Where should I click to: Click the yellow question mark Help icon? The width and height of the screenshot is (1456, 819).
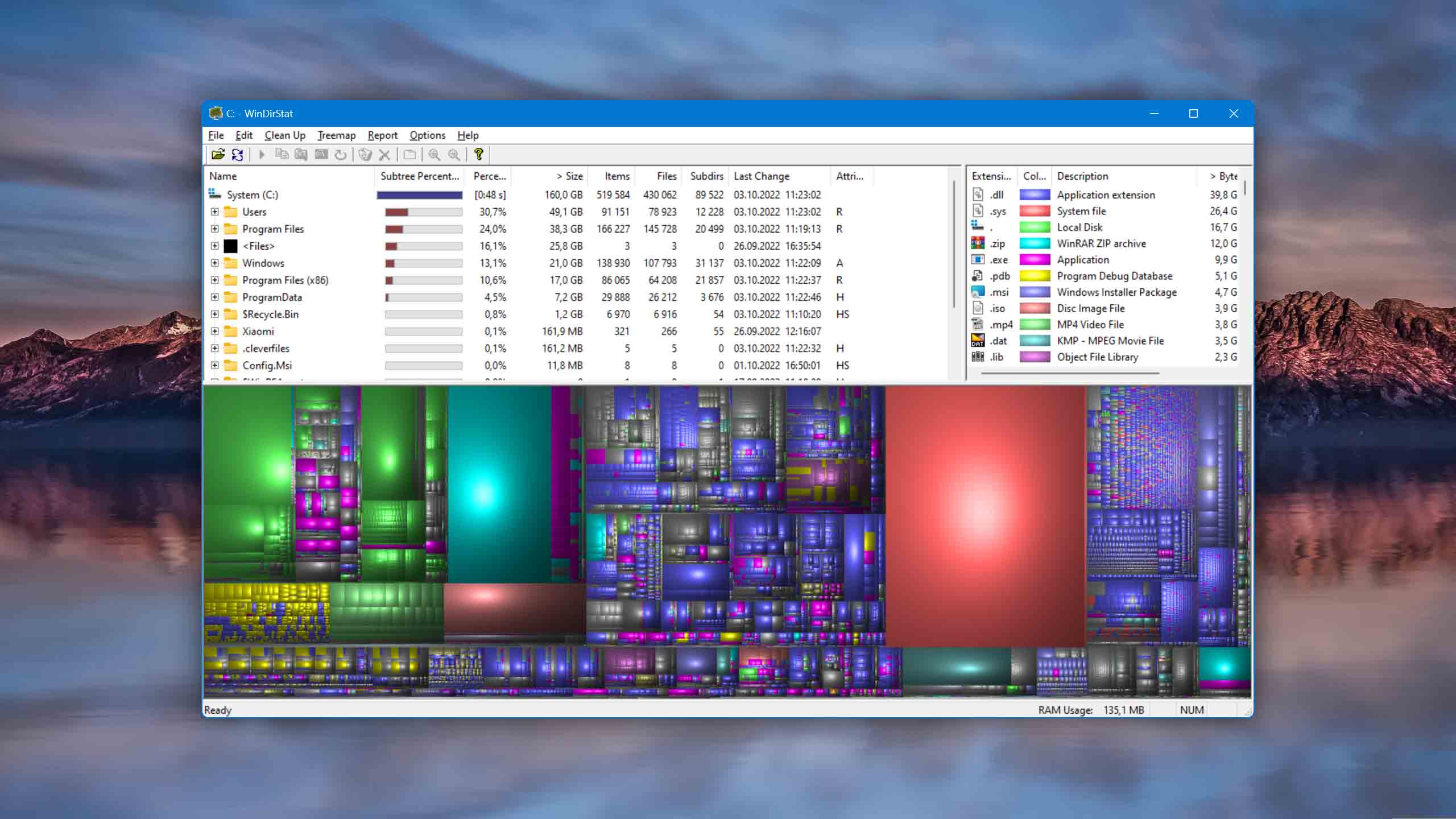click(479, 154)
